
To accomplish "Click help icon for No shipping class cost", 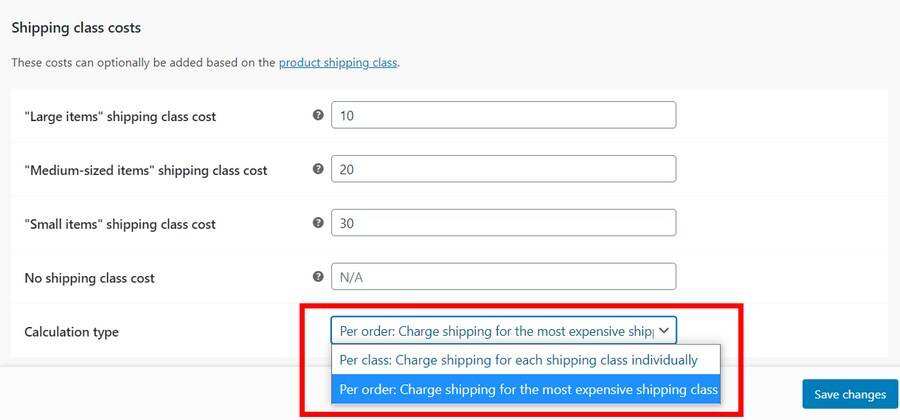I will (318, 277).
